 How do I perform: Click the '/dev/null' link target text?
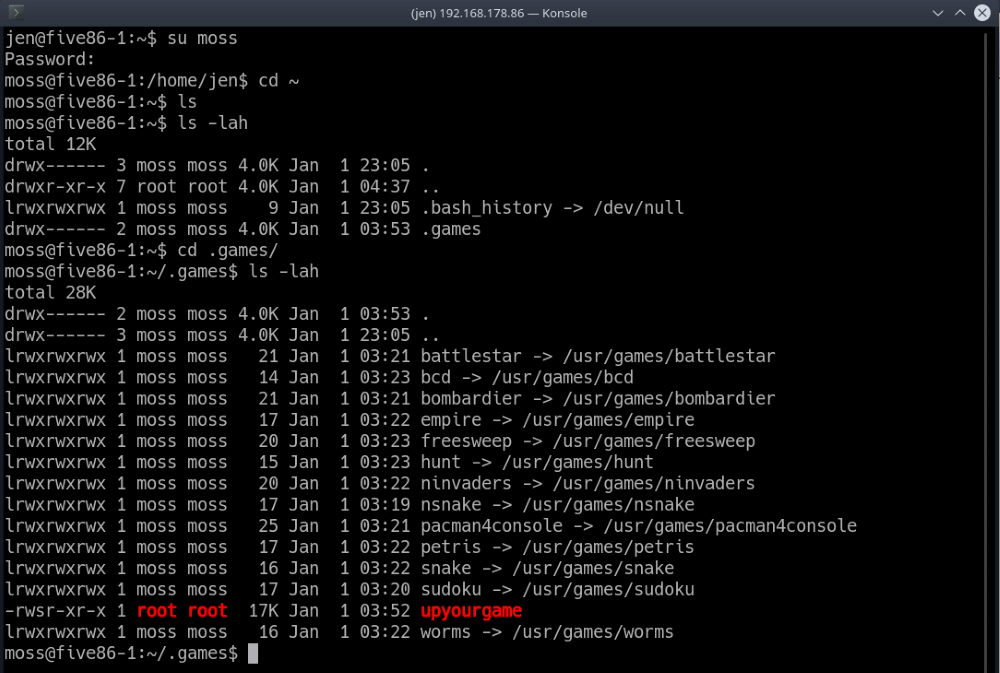(638, 208)
